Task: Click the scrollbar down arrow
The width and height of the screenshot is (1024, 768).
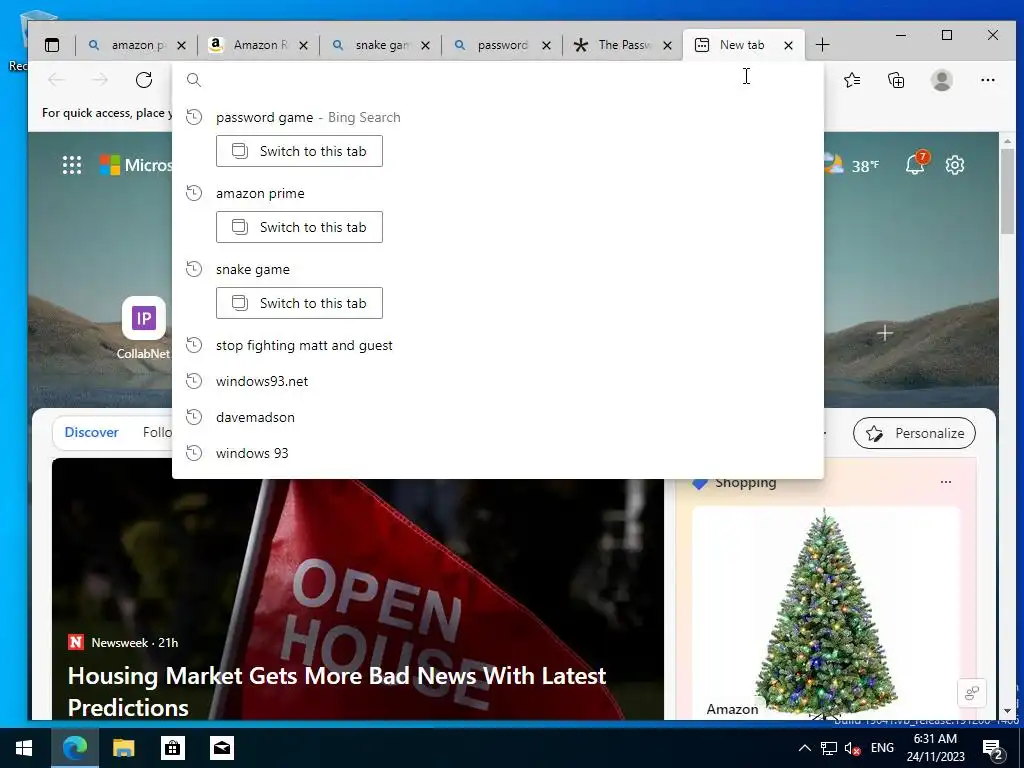Action: 1008,711
